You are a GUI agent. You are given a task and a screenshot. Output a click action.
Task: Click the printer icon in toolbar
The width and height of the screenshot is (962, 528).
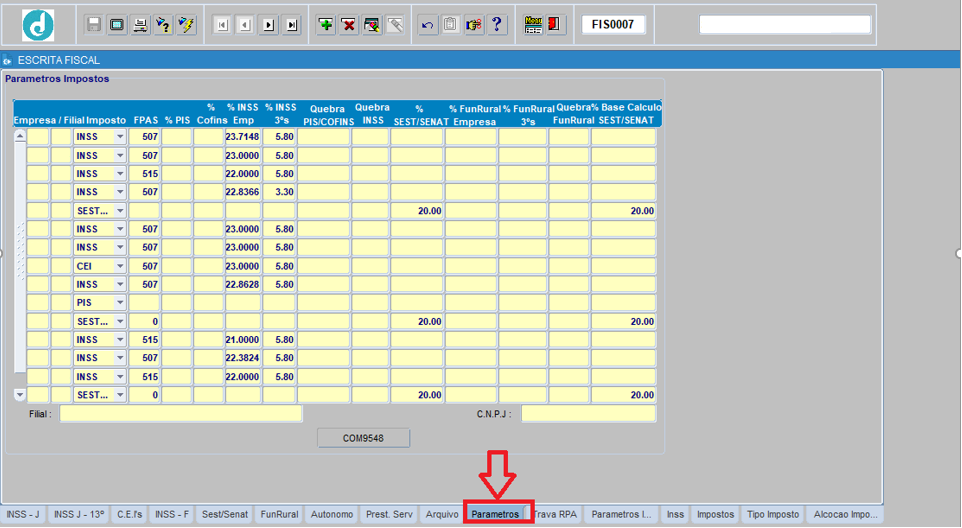tap(141, 25)
